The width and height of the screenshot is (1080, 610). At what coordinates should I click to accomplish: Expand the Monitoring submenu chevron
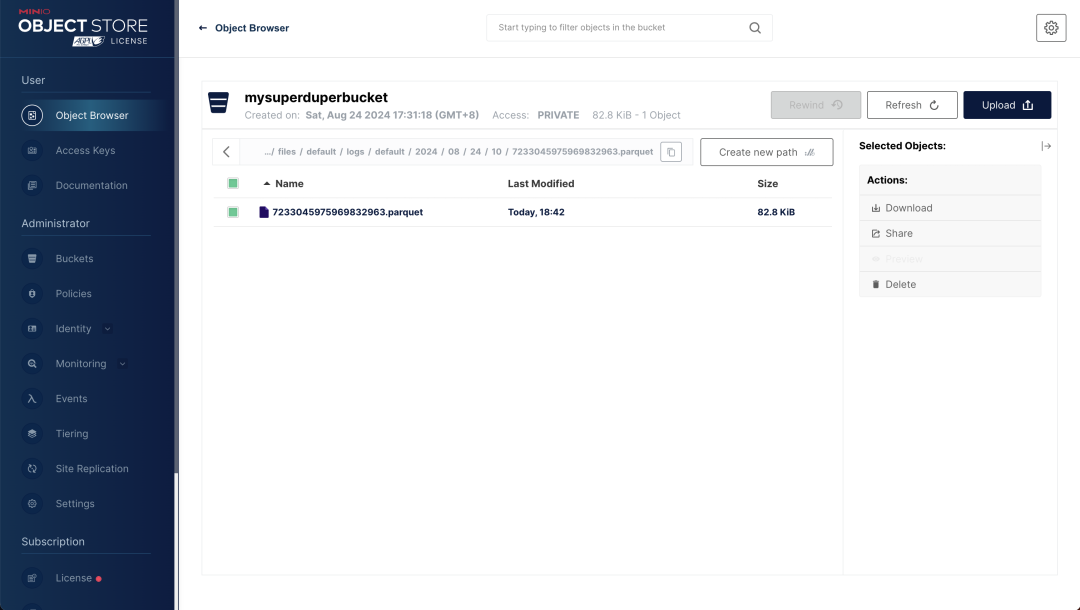coord(123,364)
